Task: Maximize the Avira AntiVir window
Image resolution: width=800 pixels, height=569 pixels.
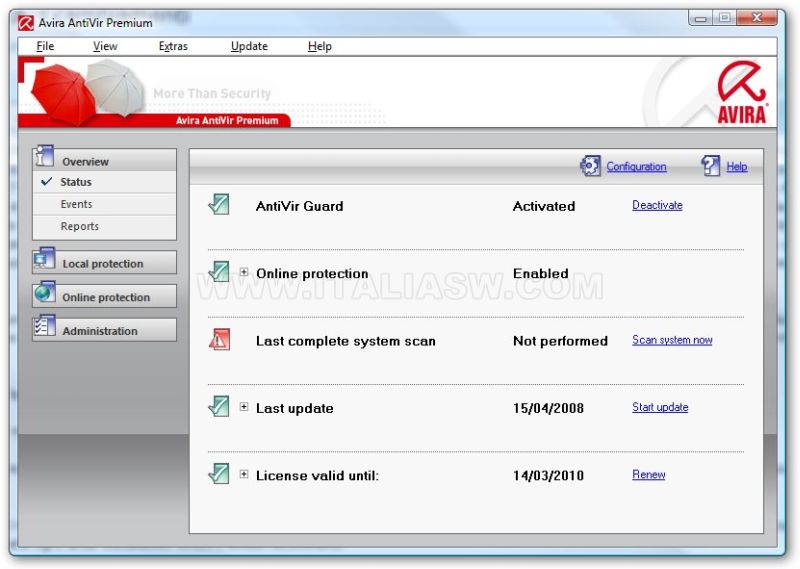Action: (x=724, y=18)
